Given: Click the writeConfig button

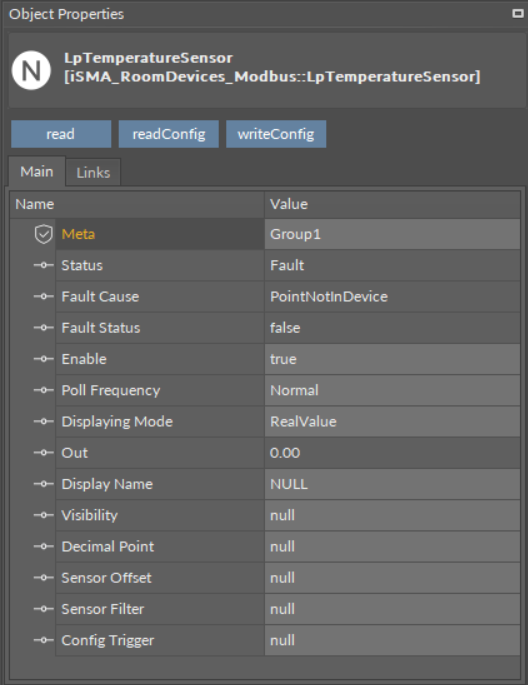Looking at the screenshot, I should coord(276,134).
